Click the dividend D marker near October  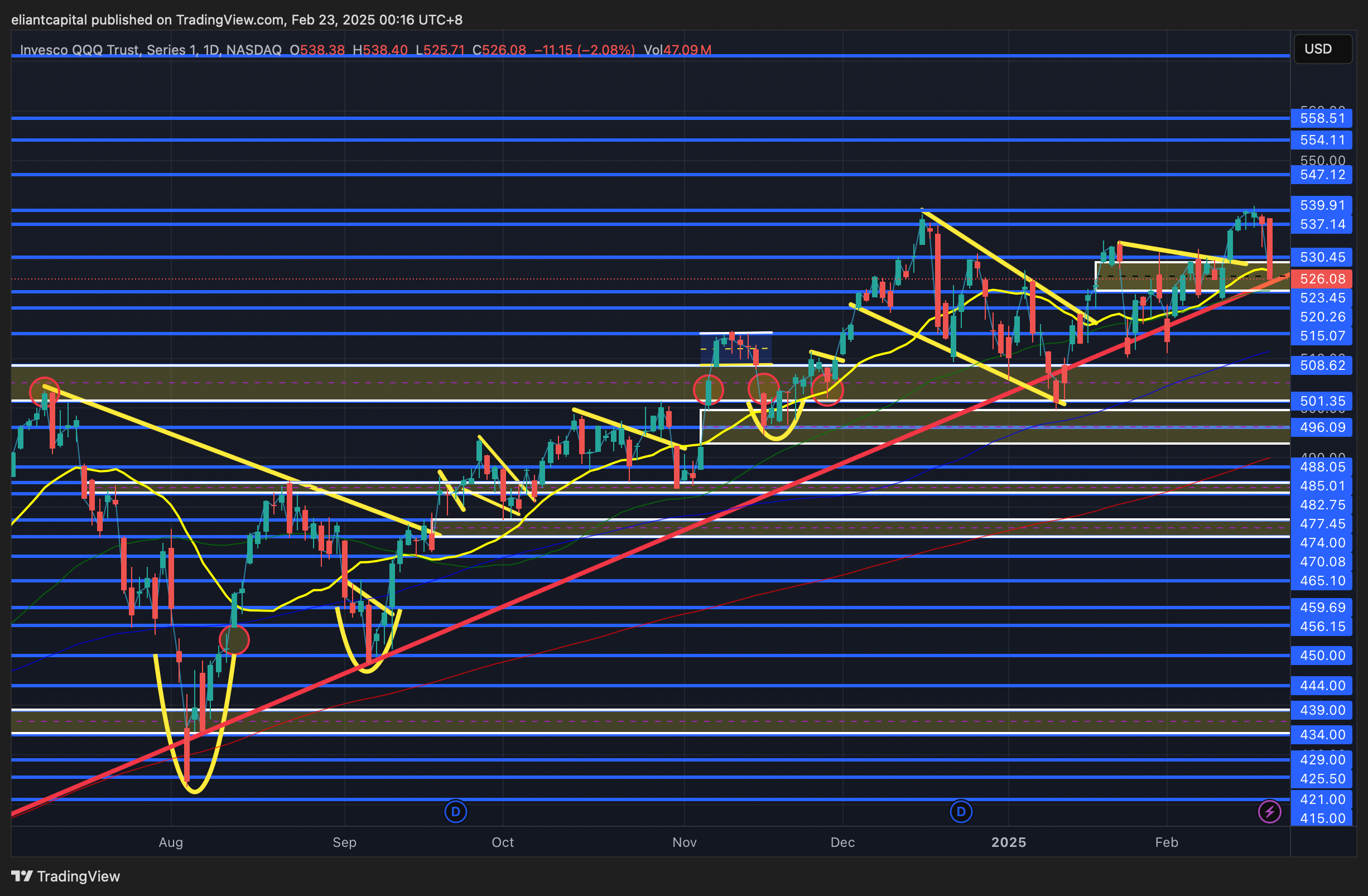[x=456, y=812]
